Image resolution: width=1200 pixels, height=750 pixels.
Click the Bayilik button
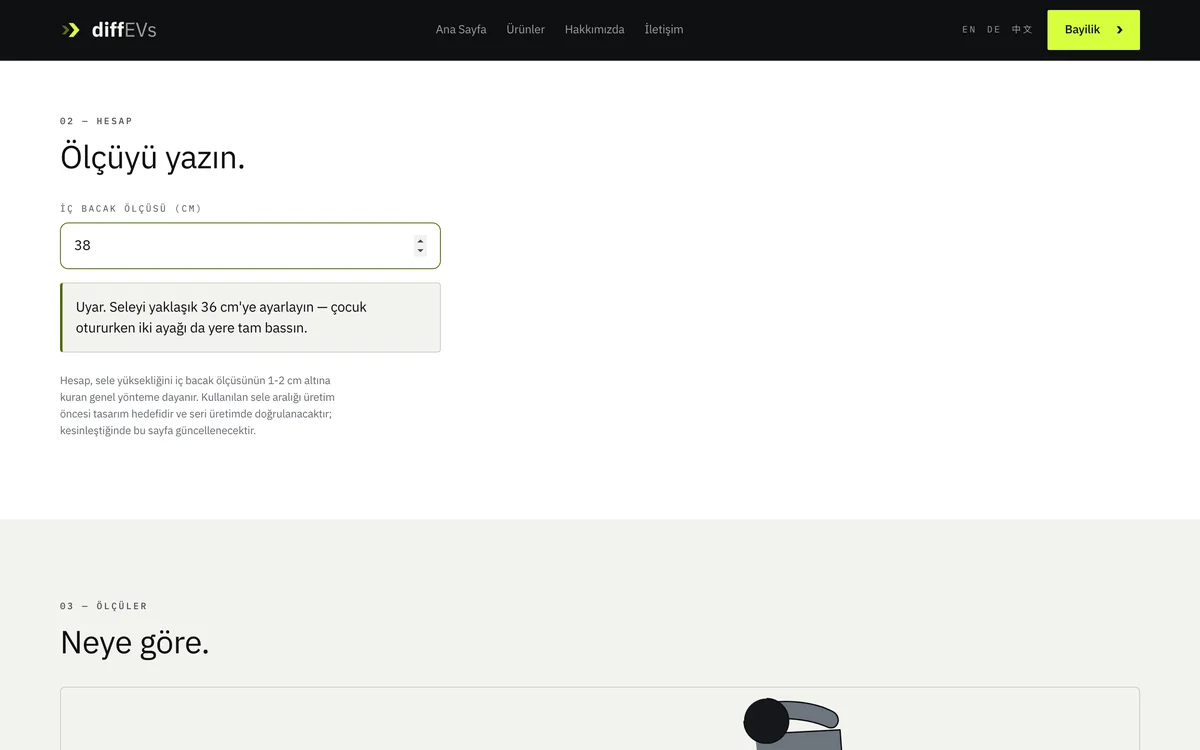click(x=1093, y=30)
